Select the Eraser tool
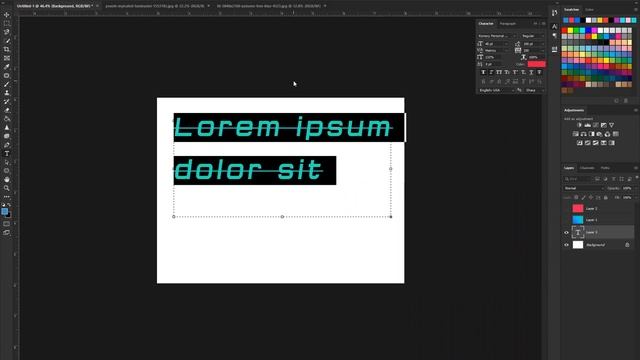 7,110
